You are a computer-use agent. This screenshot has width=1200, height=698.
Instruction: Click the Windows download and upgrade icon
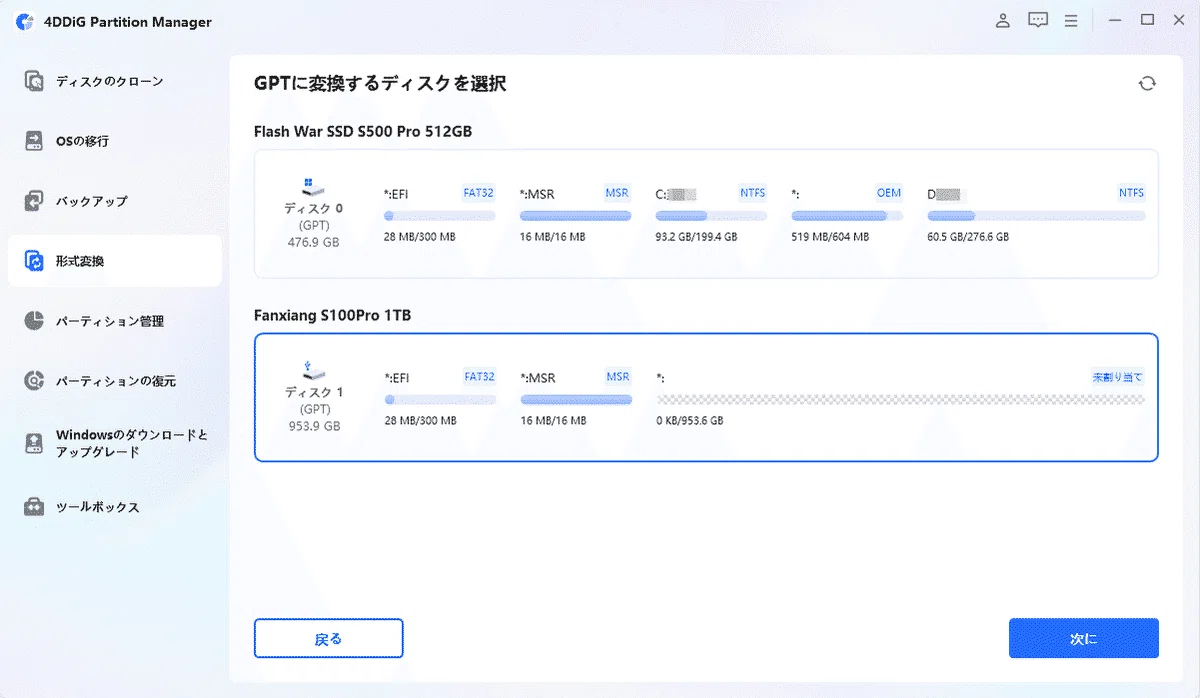pyautogui.click(x=35, y=443)
